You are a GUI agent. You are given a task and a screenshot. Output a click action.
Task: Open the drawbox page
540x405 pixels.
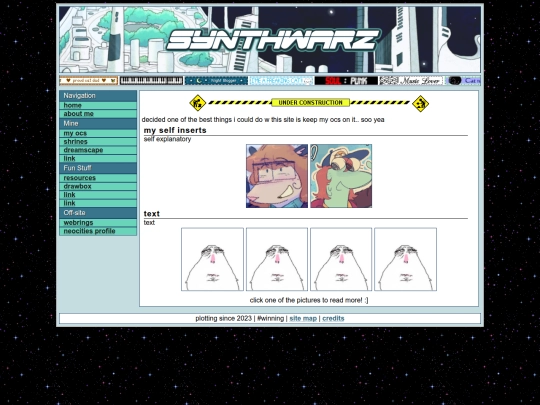point(98,186)
